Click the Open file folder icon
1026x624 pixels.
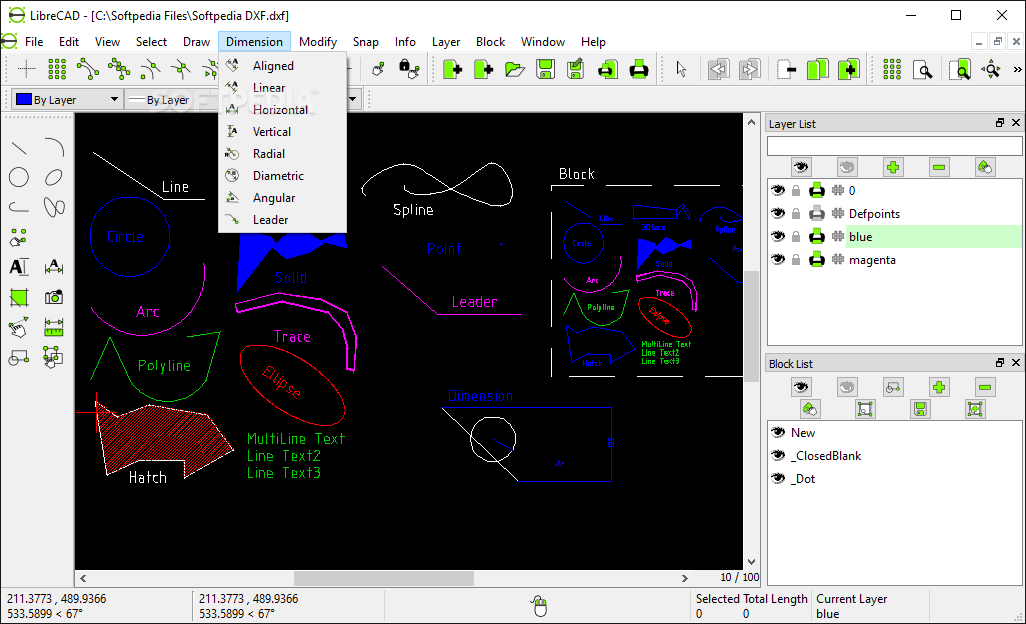pos(515,69)
